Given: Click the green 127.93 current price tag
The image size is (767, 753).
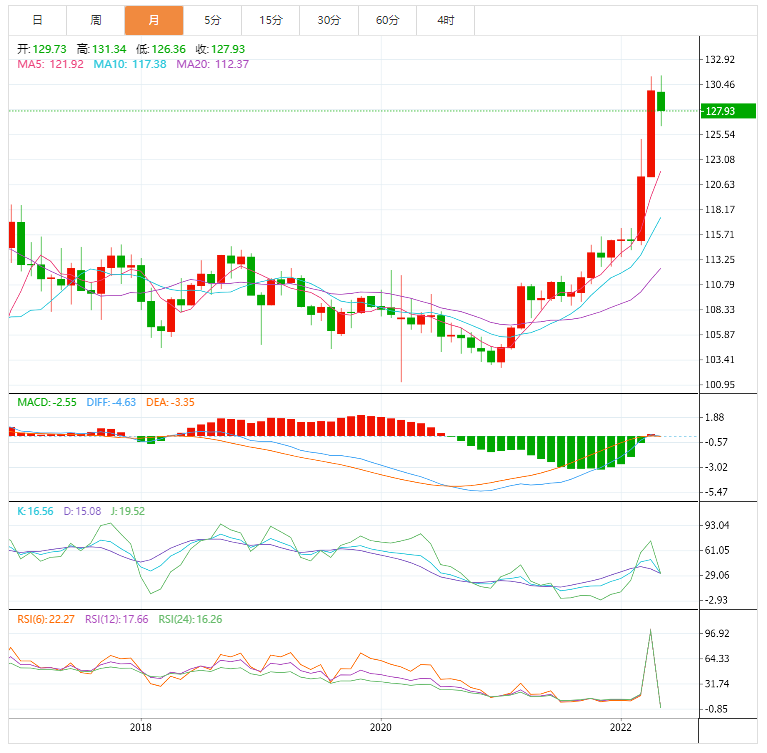Looking at the screenshot, I should point(728,111).
